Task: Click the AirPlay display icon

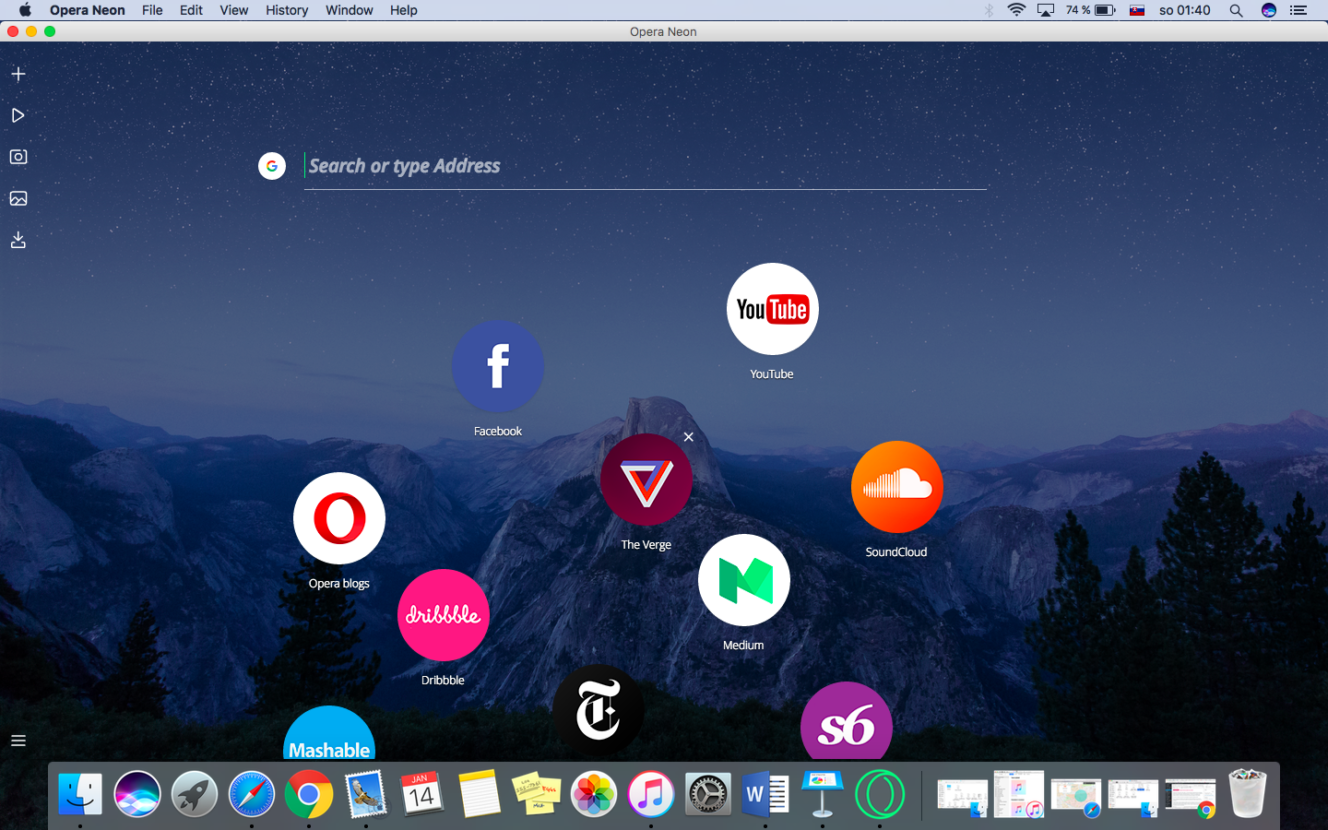Action: coord(1046,10)
